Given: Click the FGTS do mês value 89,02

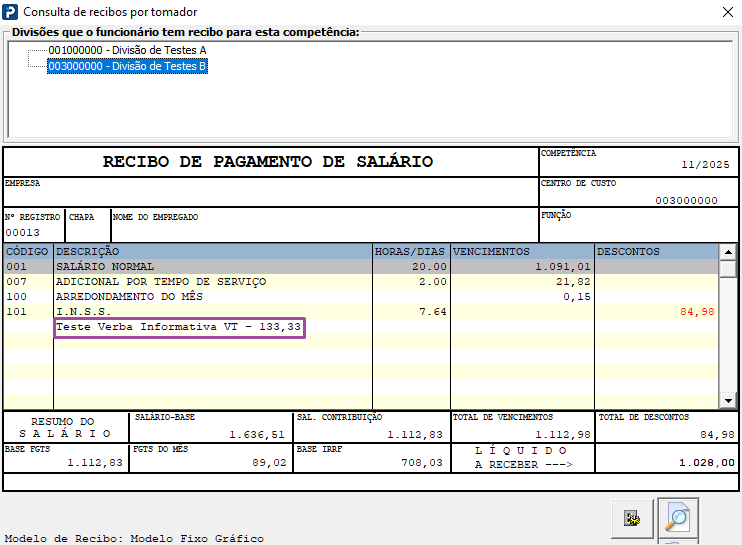Looking at the screenshot, I should click(x=269, y=463).
